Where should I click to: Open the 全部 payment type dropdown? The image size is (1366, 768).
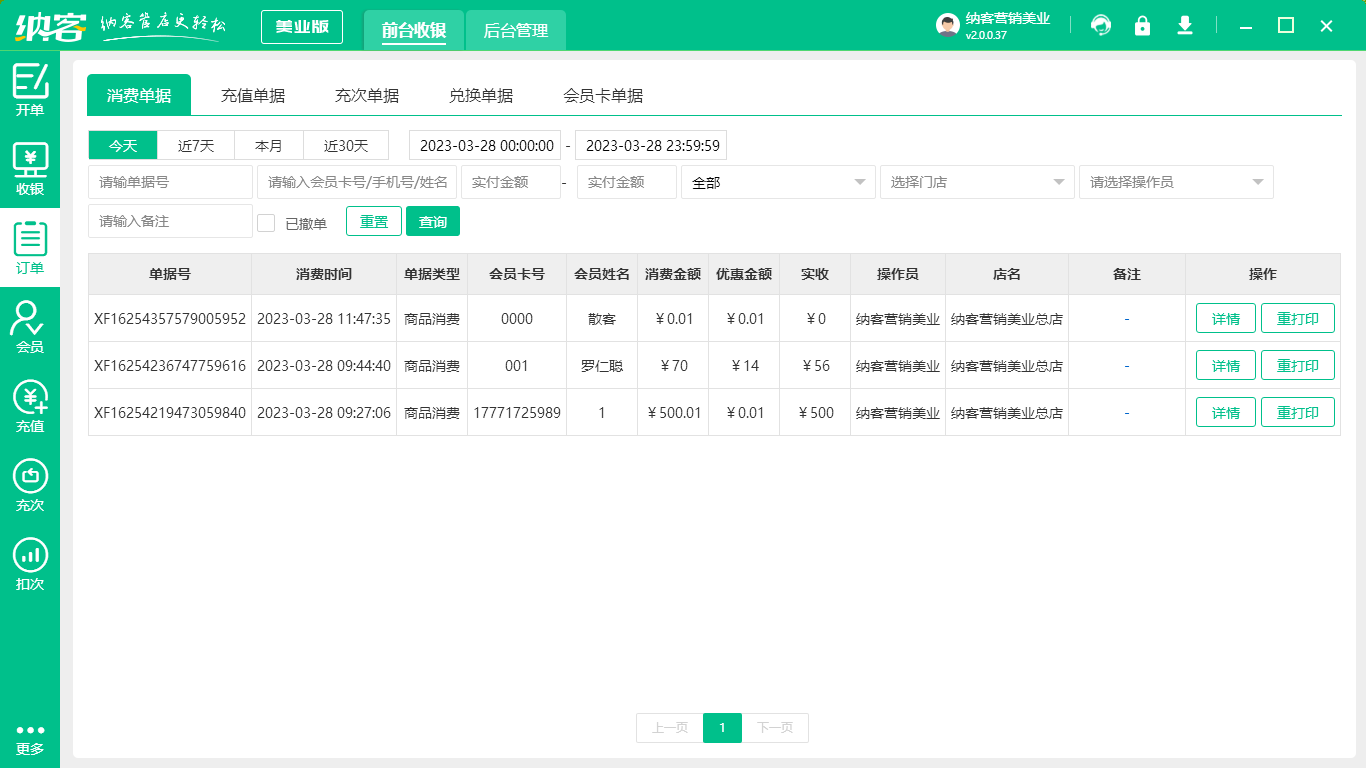[778, 182]
